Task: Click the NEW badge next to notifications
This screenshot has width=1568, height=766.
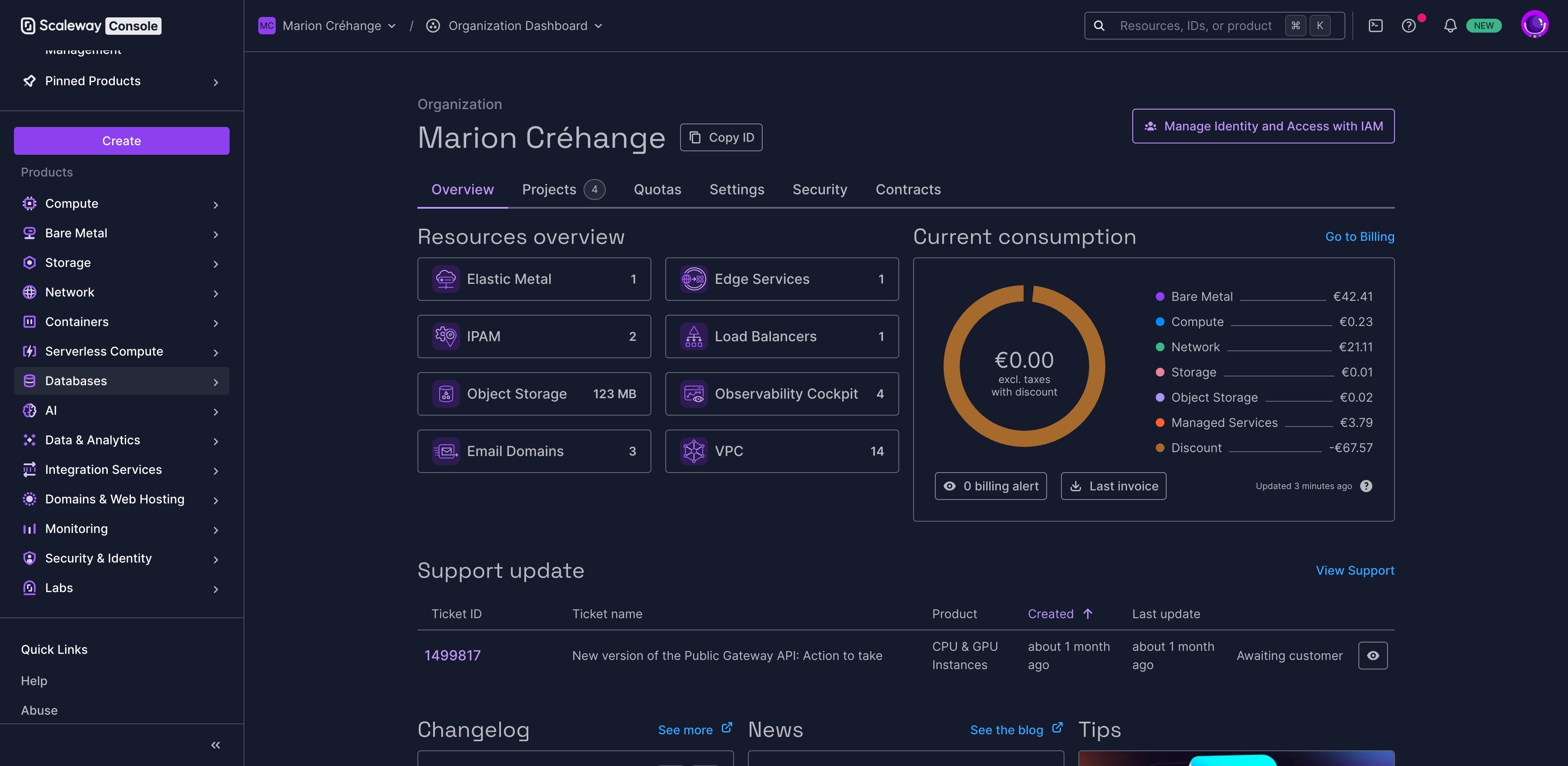Action: (1483, 26)
